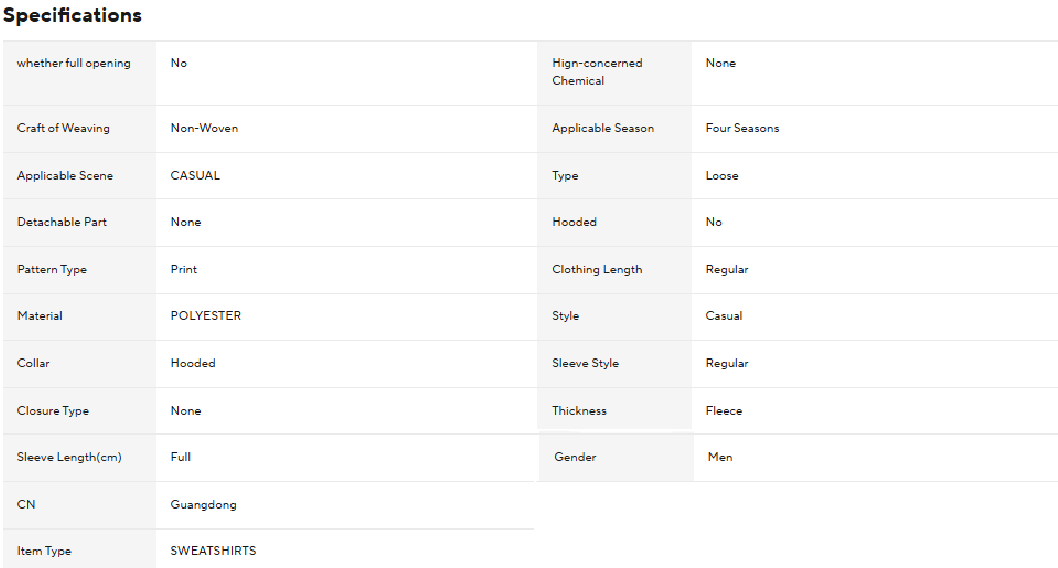Screen dimensions: 1058x568
Task: Click the Specifications heading
Action: click(x=72, y=16)
